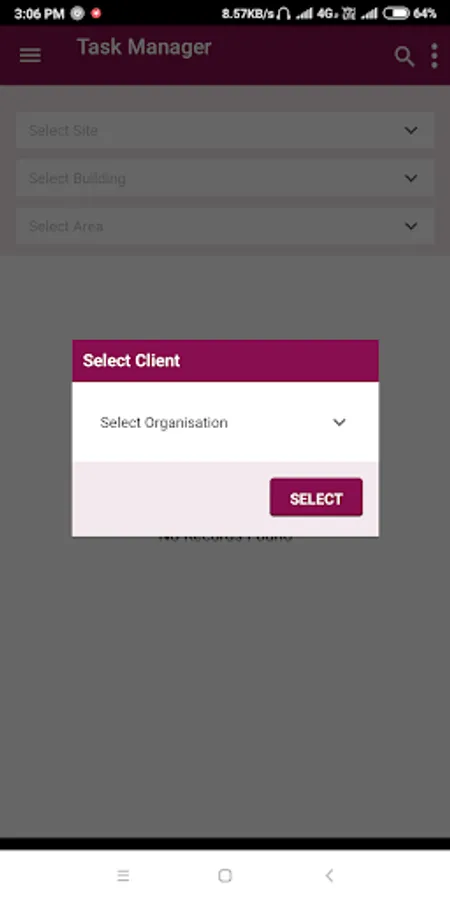Tap the red recording indicator in status bar
450x900 pixels.
tap(96, 13)
